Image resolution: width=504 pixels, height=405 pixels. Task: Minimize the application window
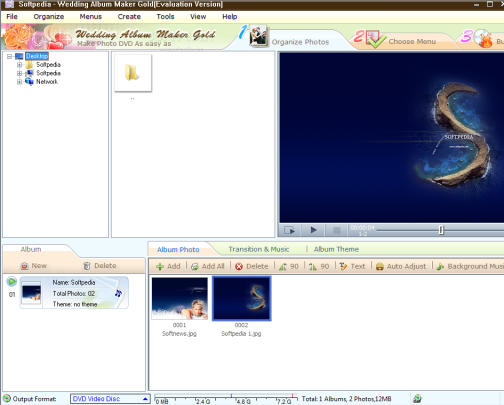[476, 4]
